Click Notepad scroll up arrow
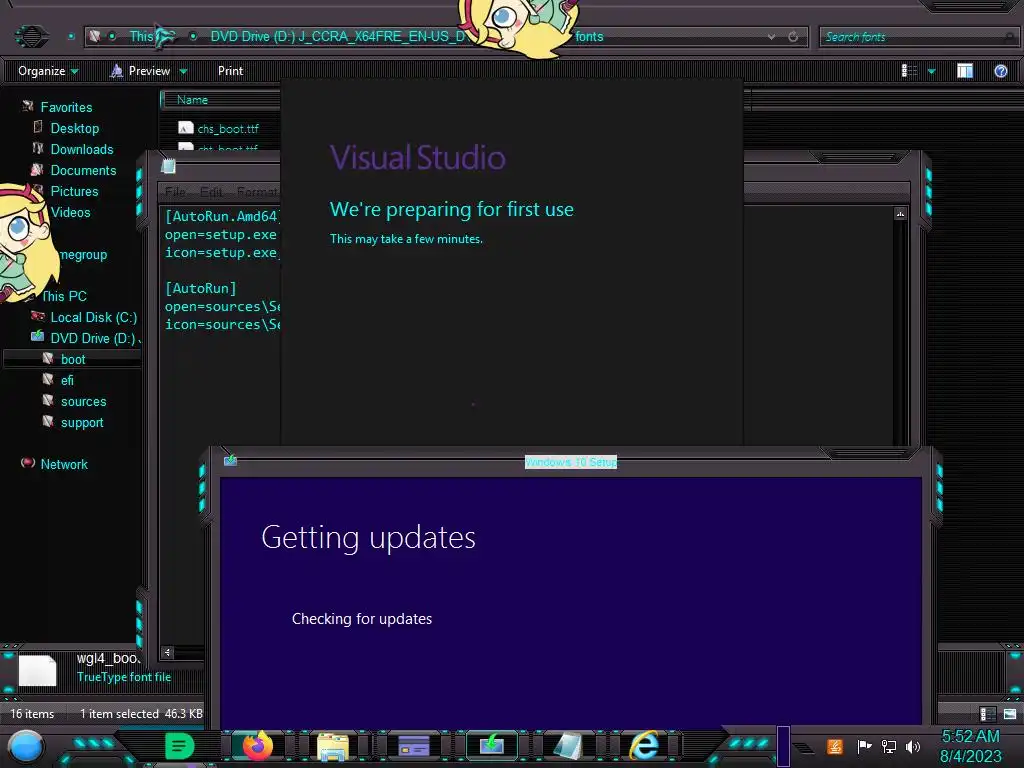The height and width of the screenshot is (768, 1024). [900, 214]
